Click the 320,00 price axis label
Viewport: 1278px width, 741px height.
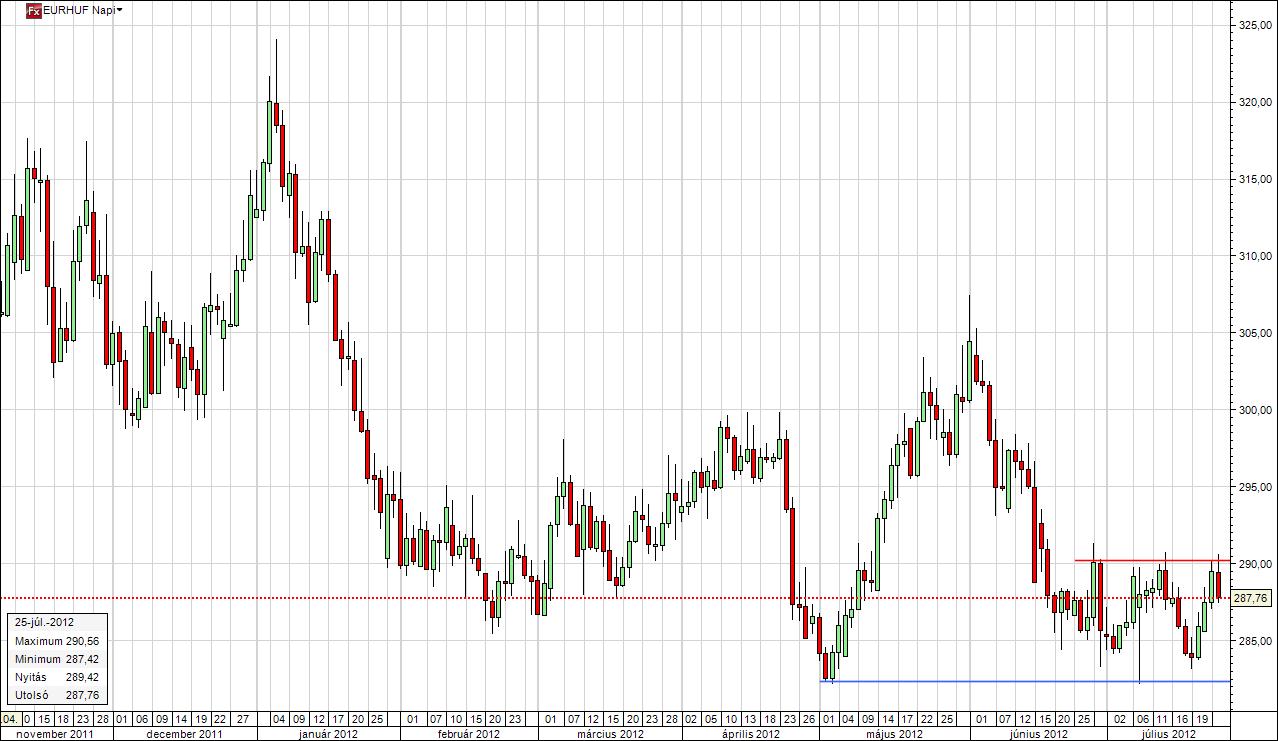[1254, 102]
